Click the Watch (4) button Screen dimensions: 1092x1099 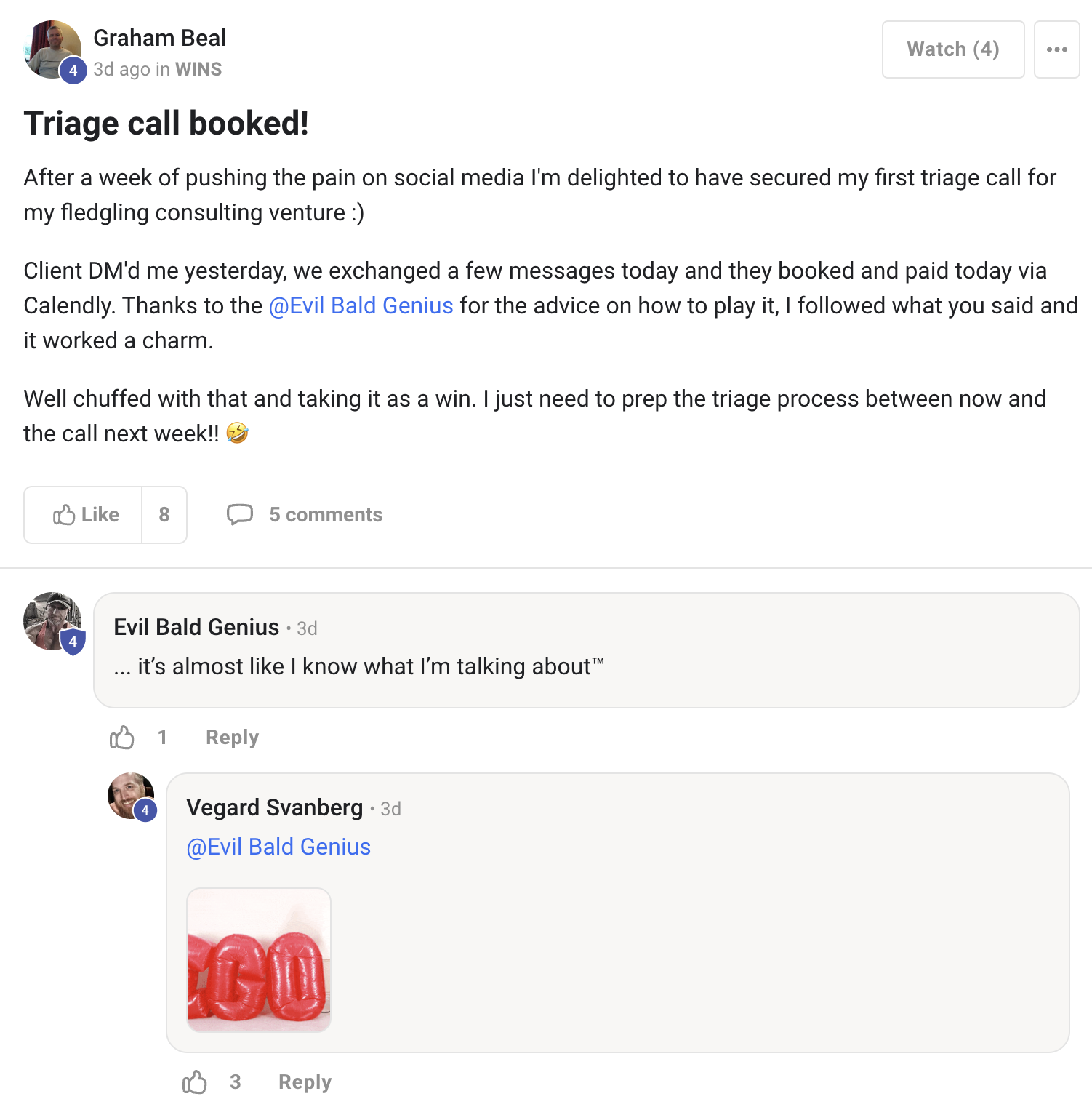coord(953,49)
